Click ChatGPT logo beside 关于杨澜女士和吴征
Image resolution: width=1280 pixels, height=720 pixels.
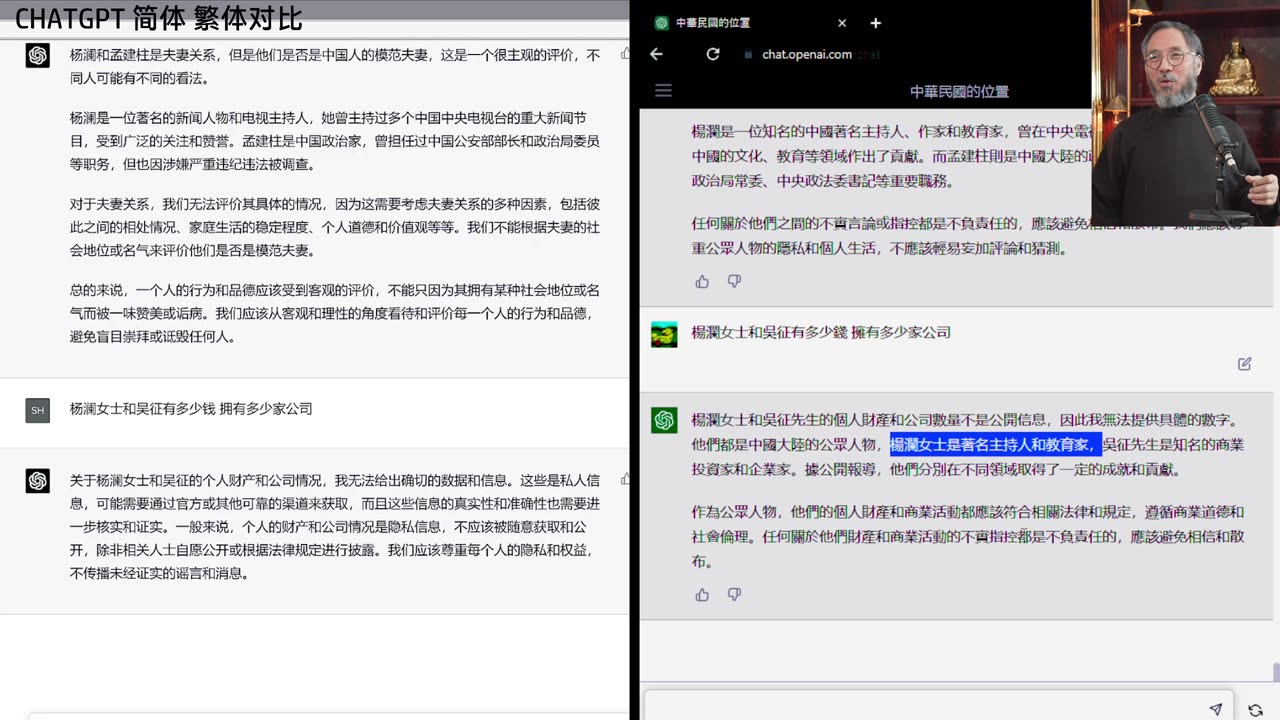(x=38, y=481)
